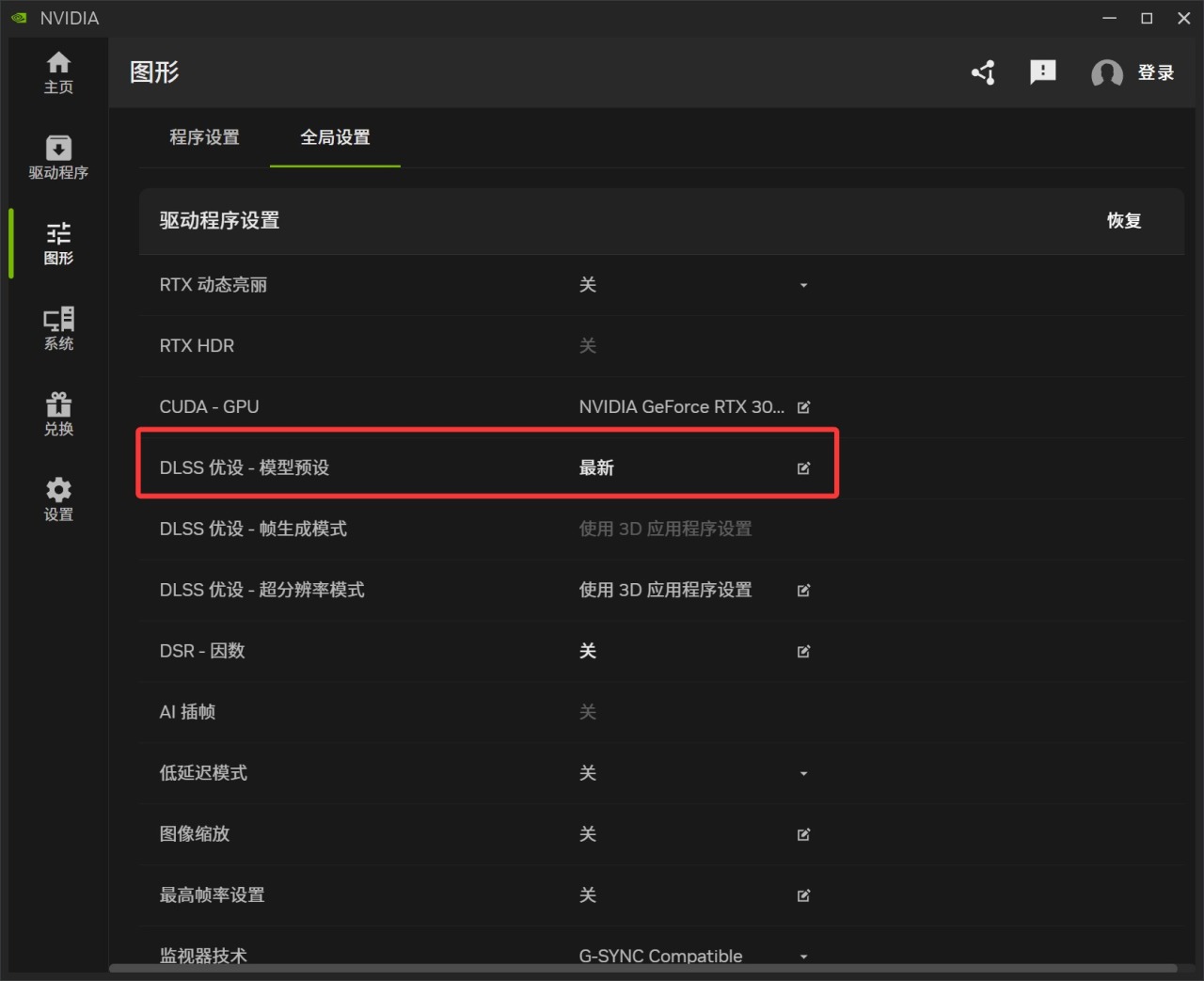Click the share icon in header

point(984,72)
